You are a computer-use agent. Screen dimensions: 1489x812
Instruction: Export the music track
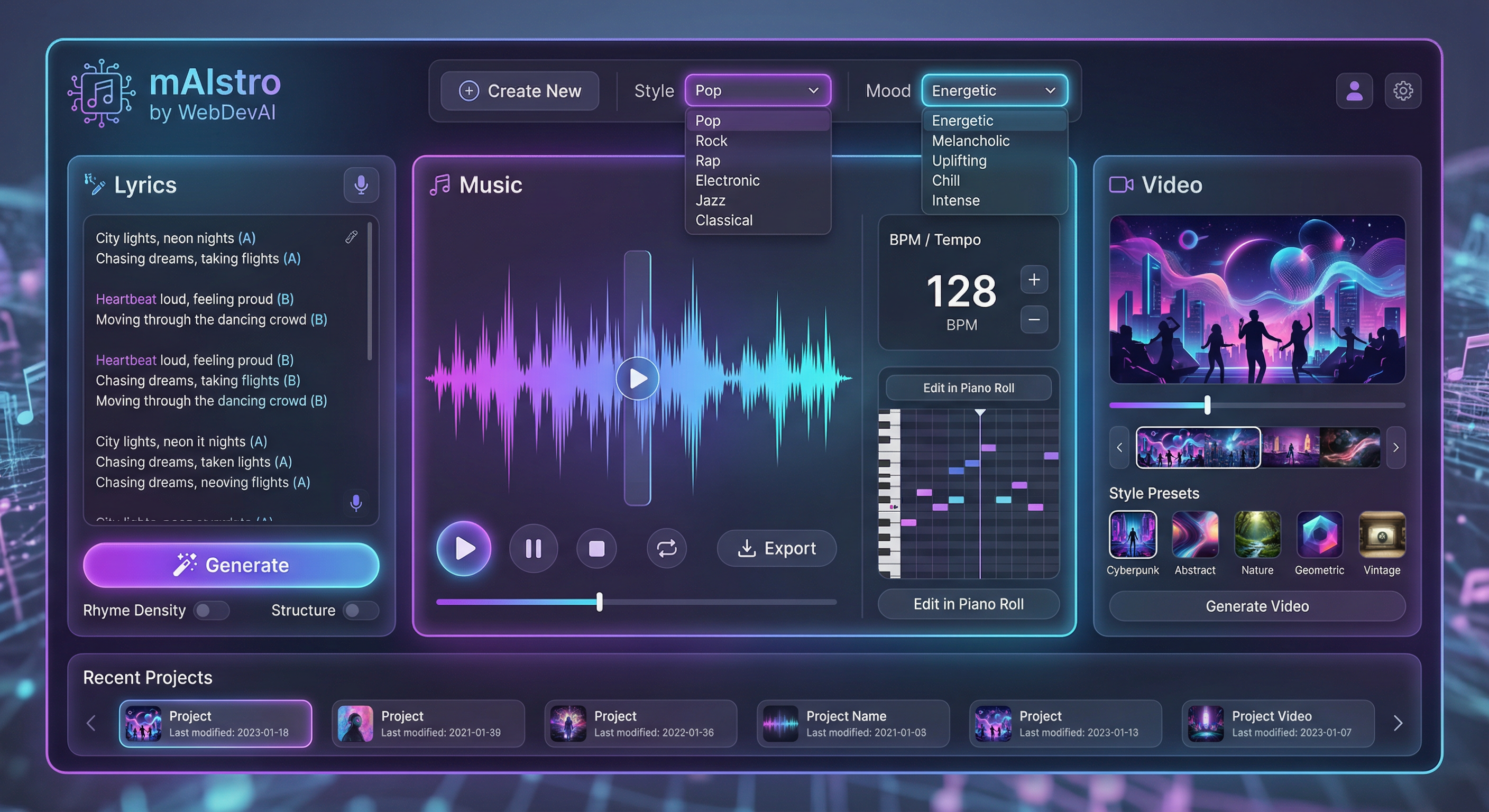coord(777,548)
